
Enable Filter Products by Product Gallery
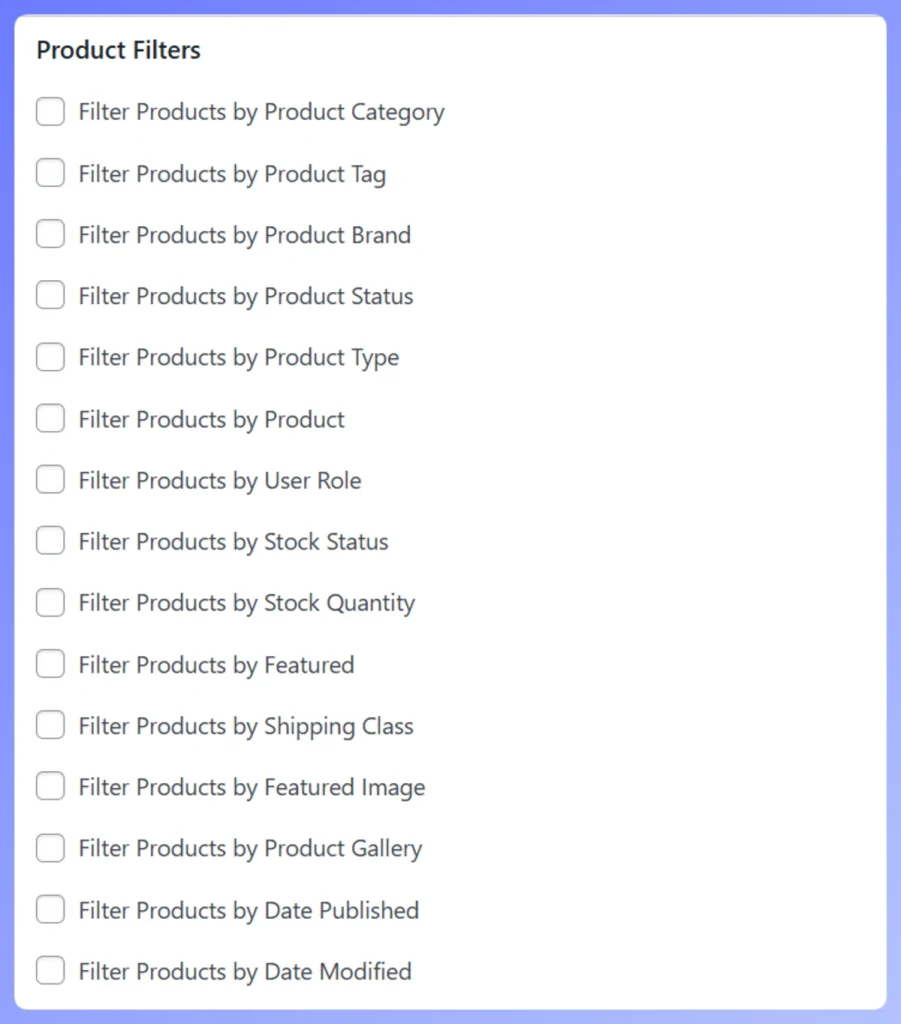point(50,847)
